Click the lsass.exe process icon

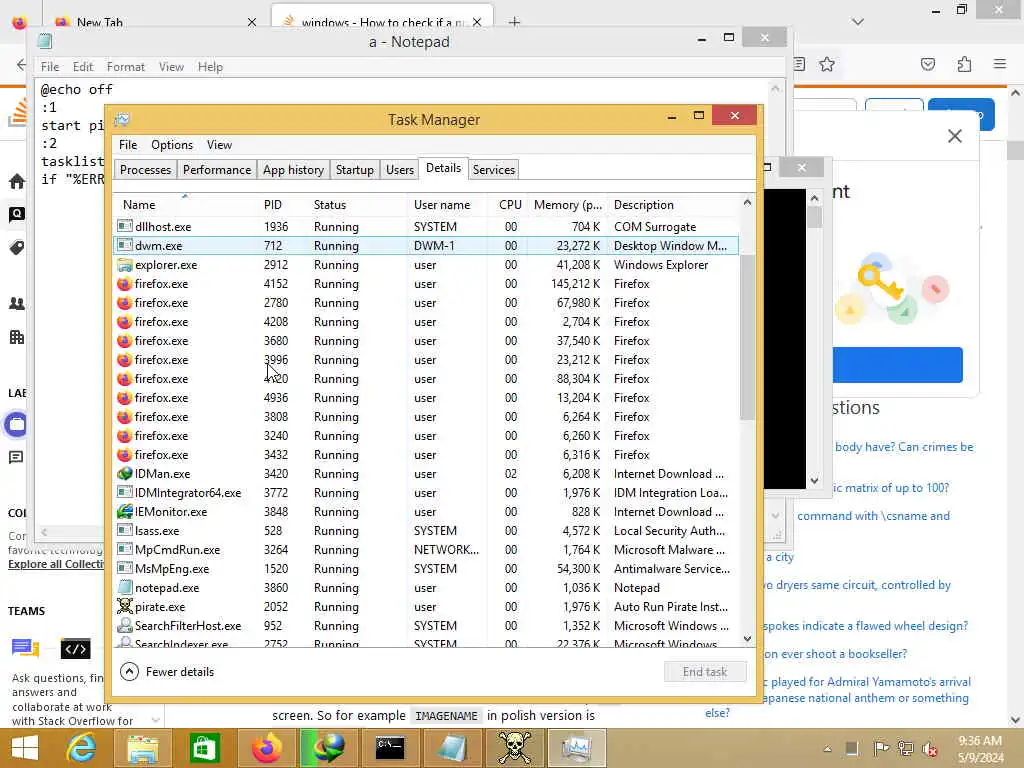point(124,530)
